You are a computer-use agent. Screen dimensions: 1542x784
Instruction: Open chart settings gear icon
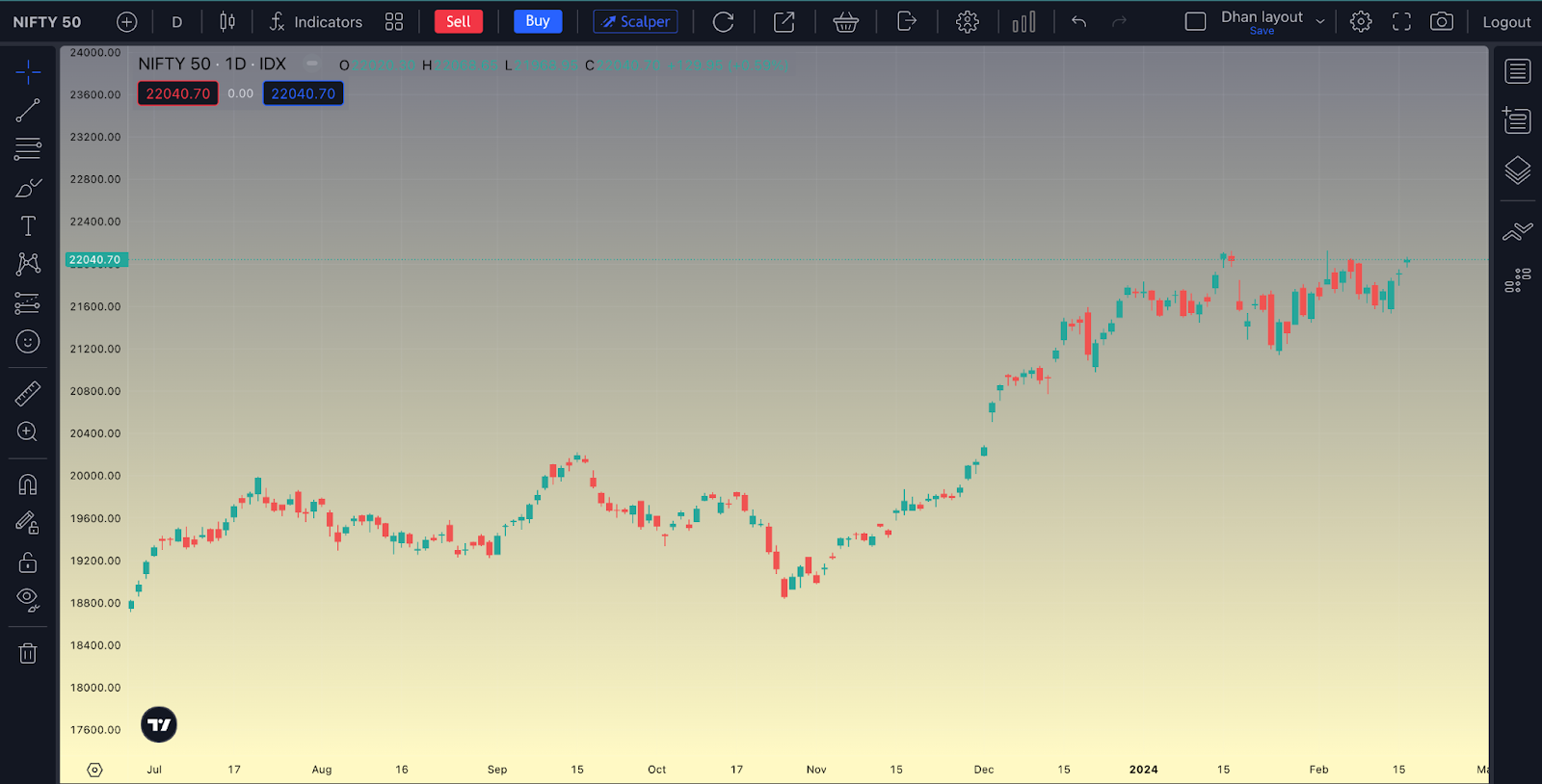click(x=1361, y=22)
